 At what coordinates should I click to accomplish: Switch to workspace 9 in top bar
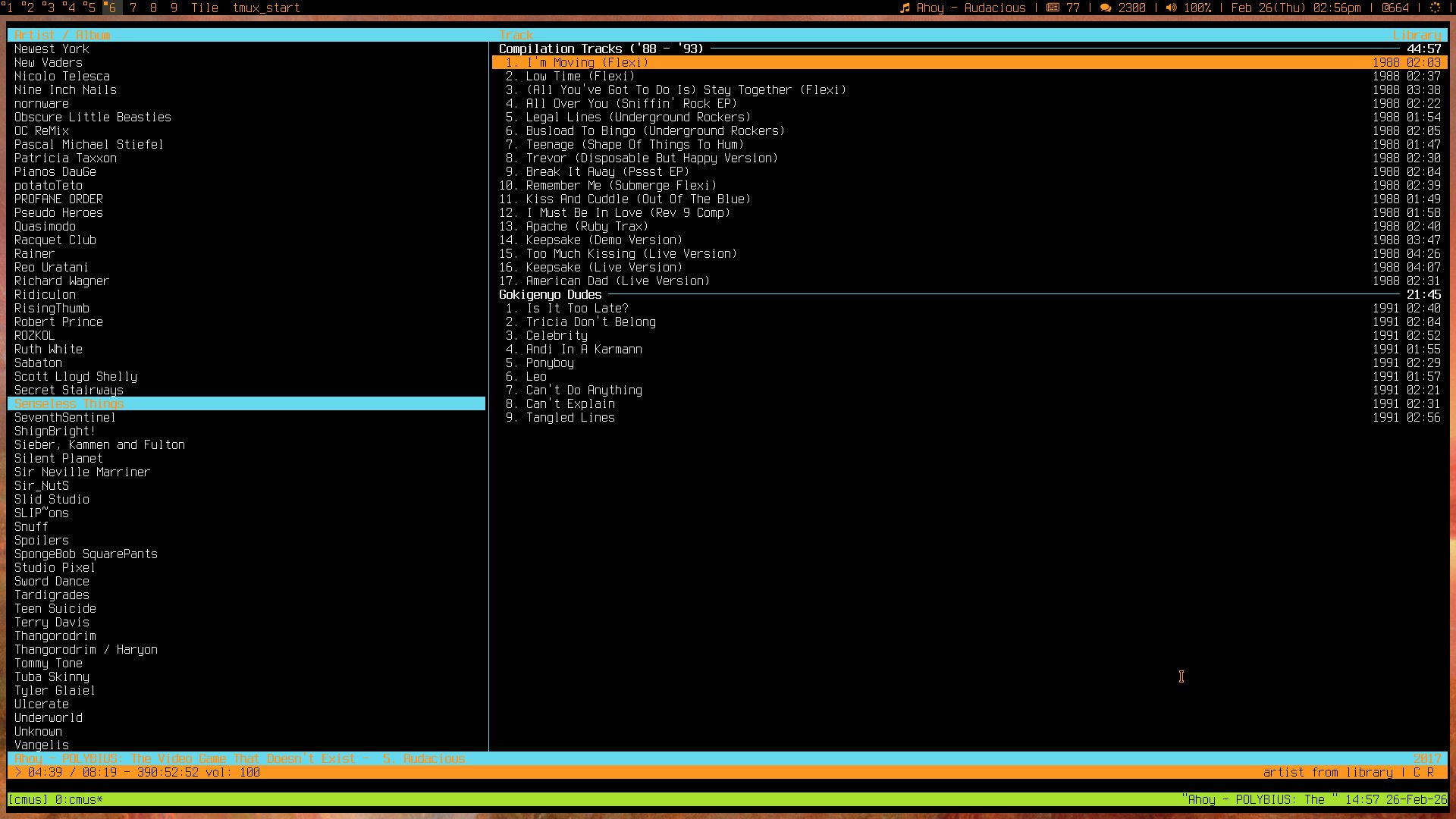point(174,8)
